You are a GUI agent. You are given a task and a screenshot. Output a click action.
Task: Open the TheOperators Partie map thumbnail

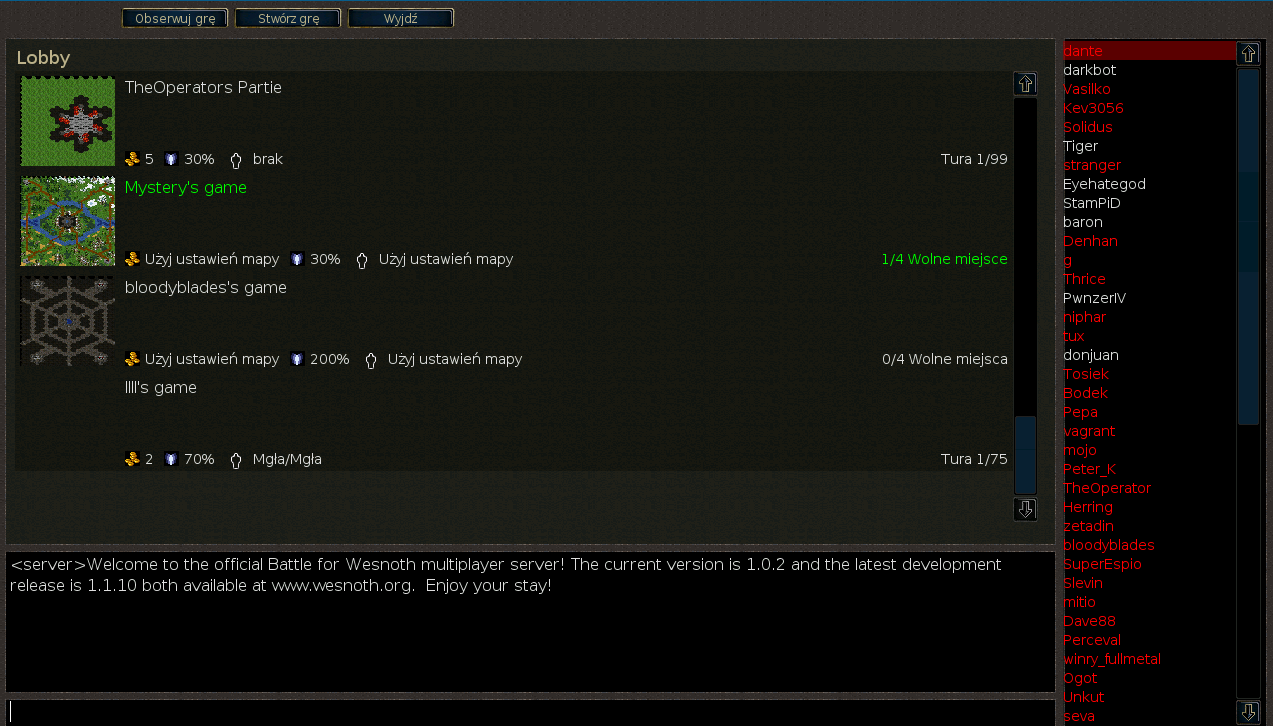pos(68,121)
